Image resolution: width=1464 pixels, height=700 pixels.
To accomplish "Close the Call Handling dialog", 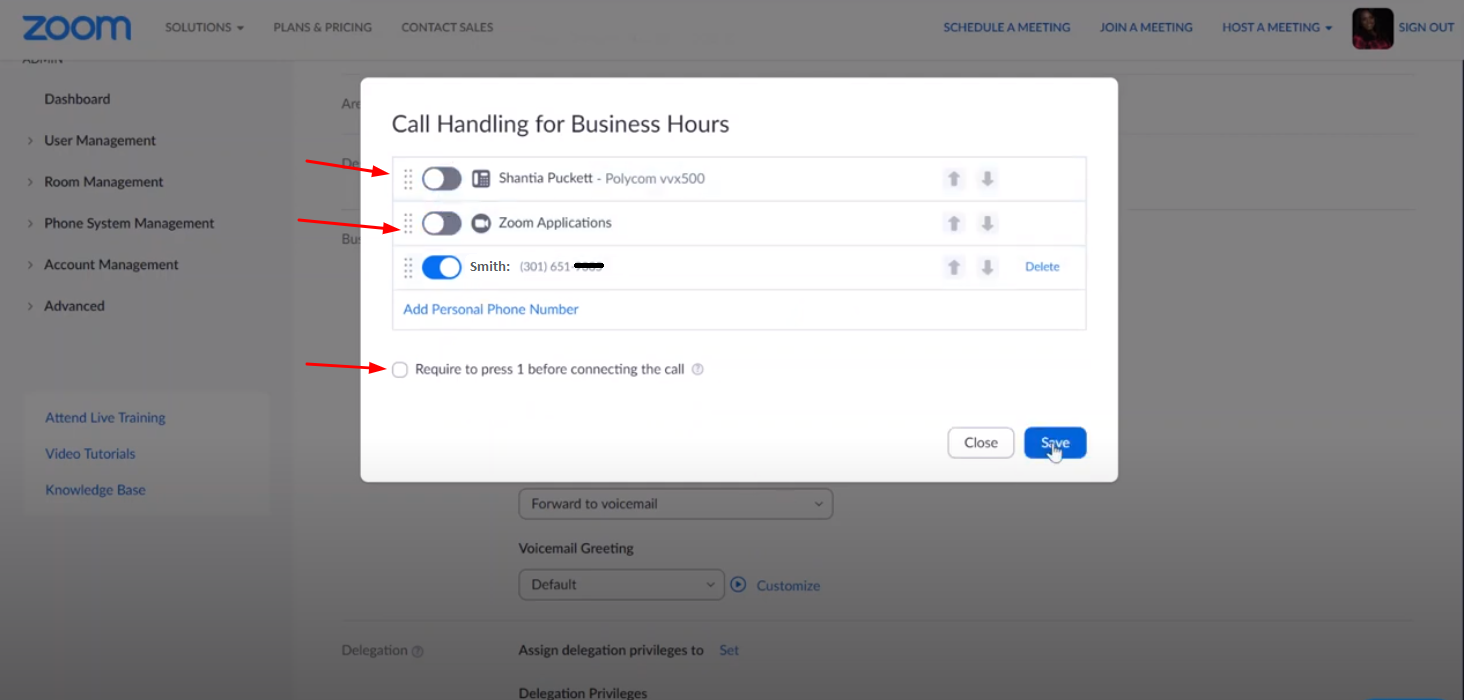I will 981,443.
